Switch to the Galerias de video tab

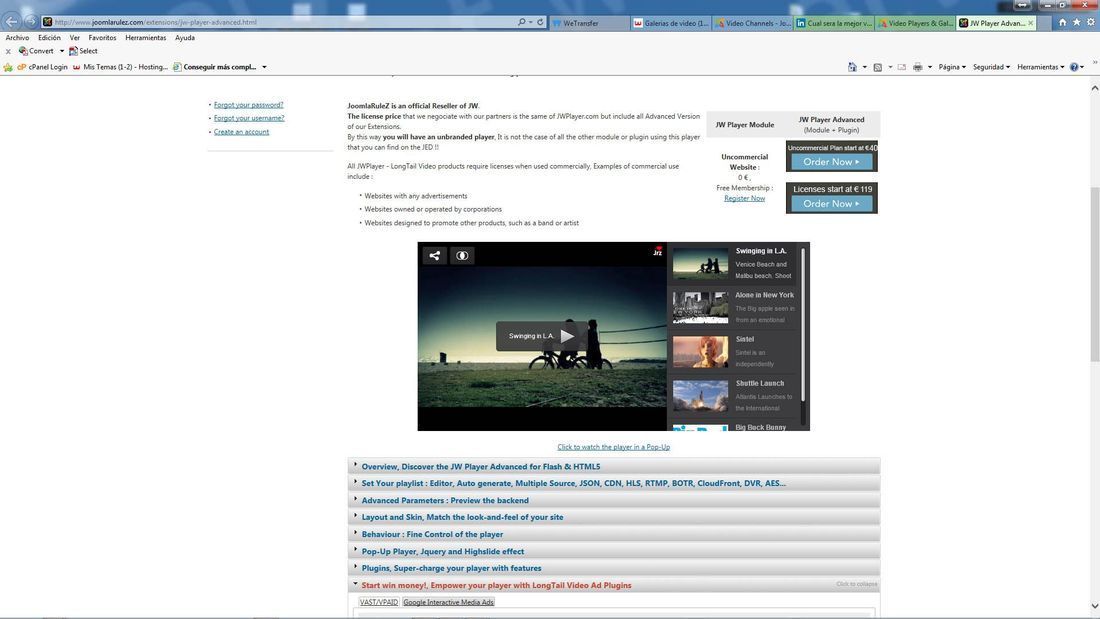[671, 23]
